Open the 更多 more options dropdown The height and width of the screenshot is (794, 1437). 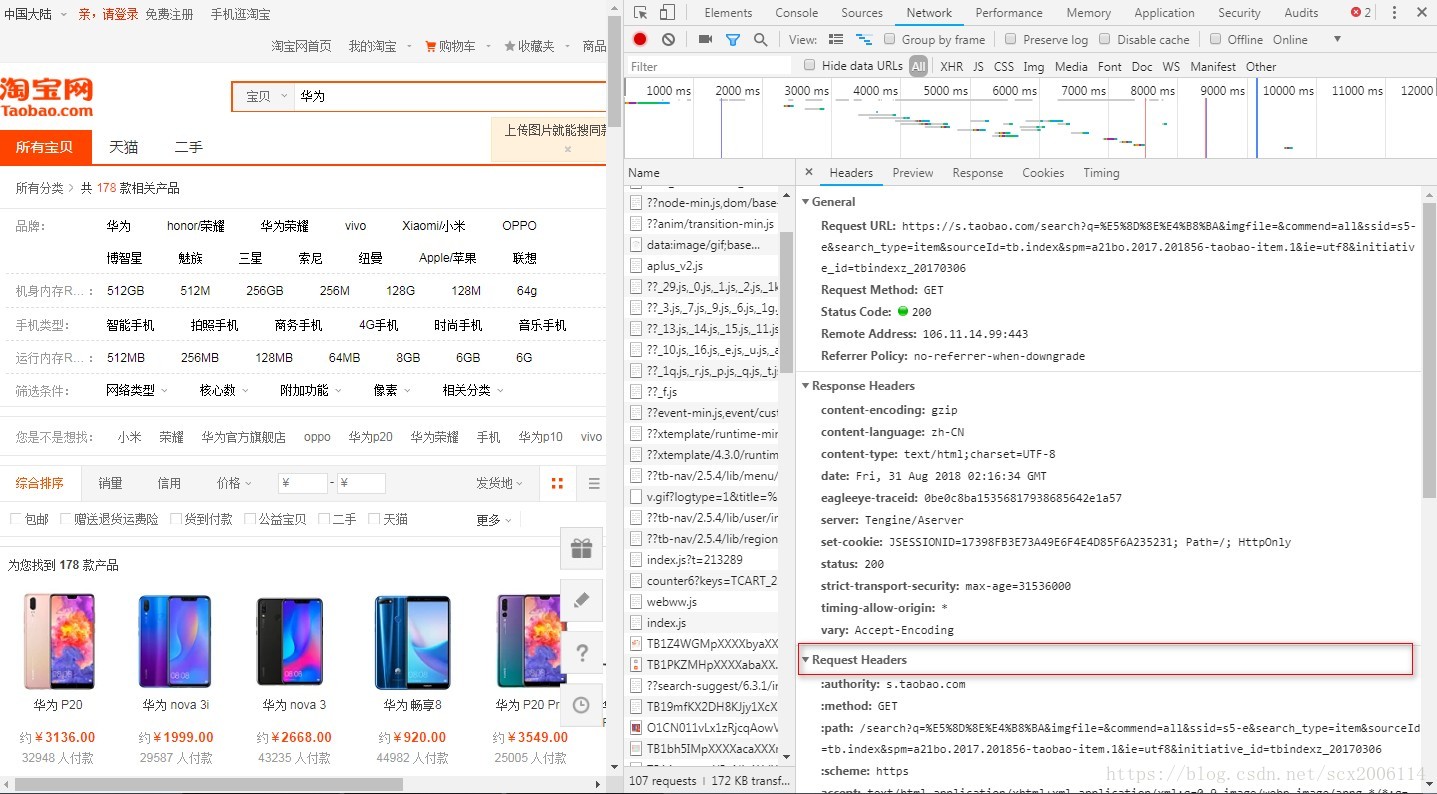click(x=494, y=520)
